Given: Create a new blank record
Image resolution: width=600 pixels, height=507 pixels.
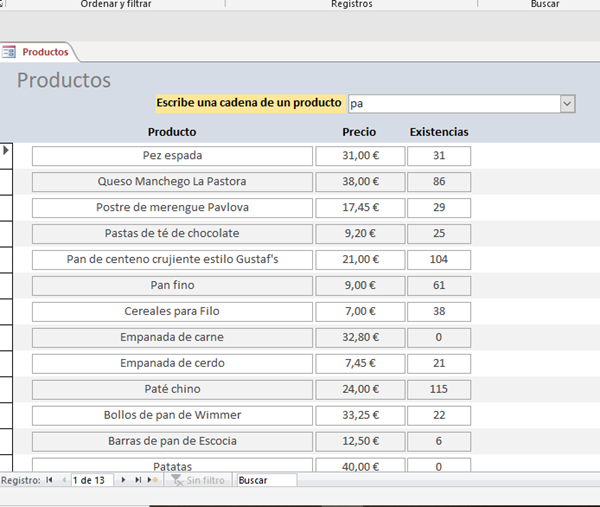Looking at the screenshot, I should [x=152, y=480].
